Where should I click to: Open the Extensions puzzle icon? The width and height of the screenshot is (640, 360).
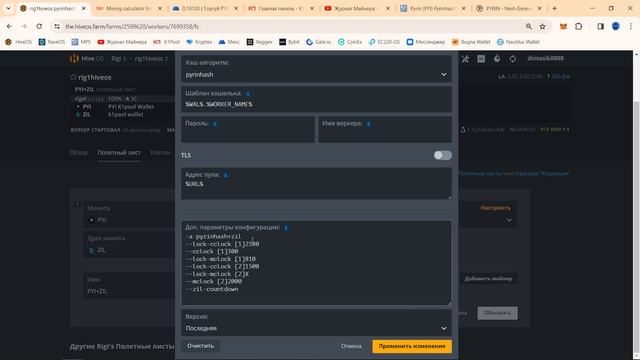click(x=578, y=26)
